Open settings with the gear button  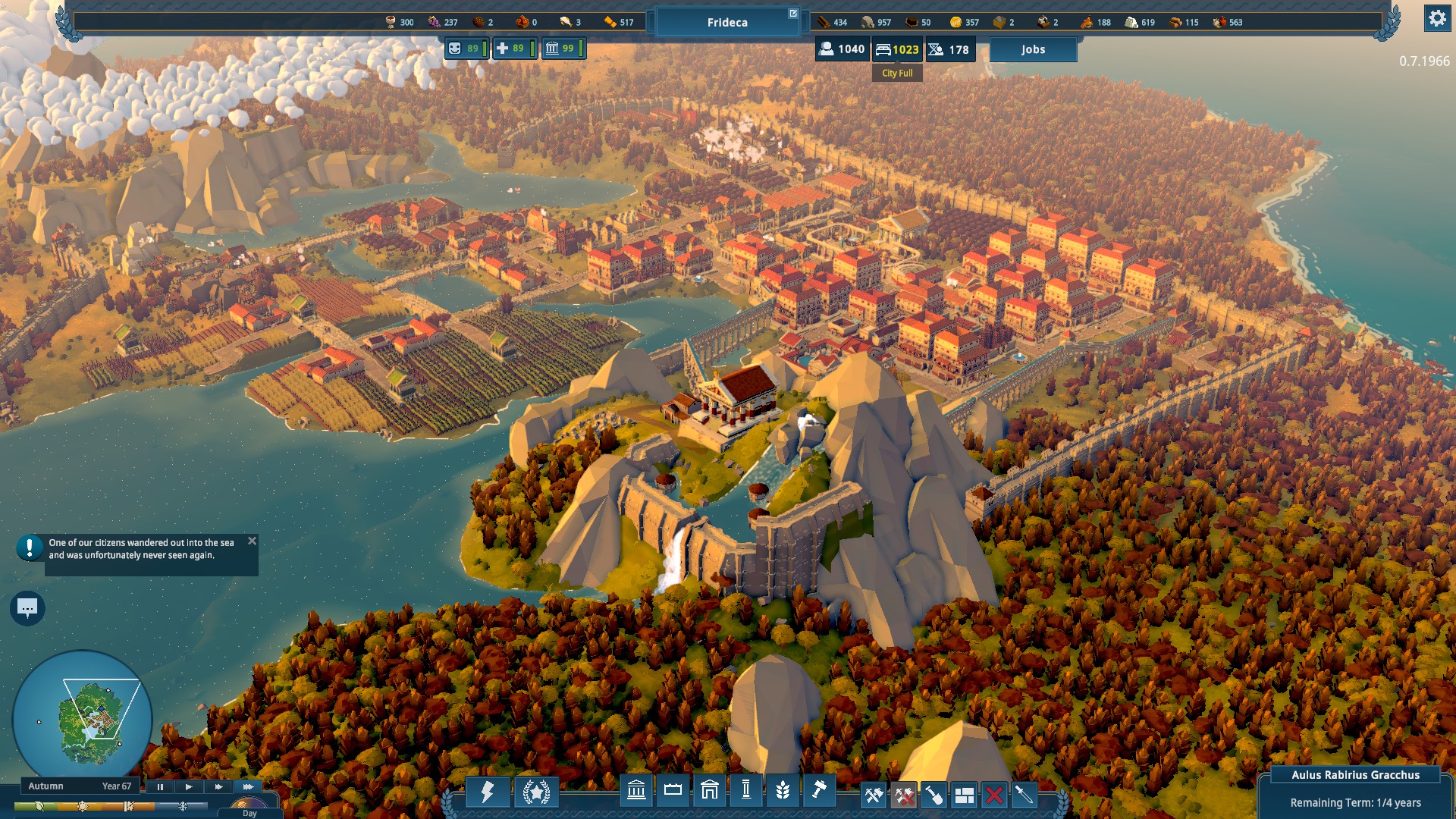[1437, 18]
